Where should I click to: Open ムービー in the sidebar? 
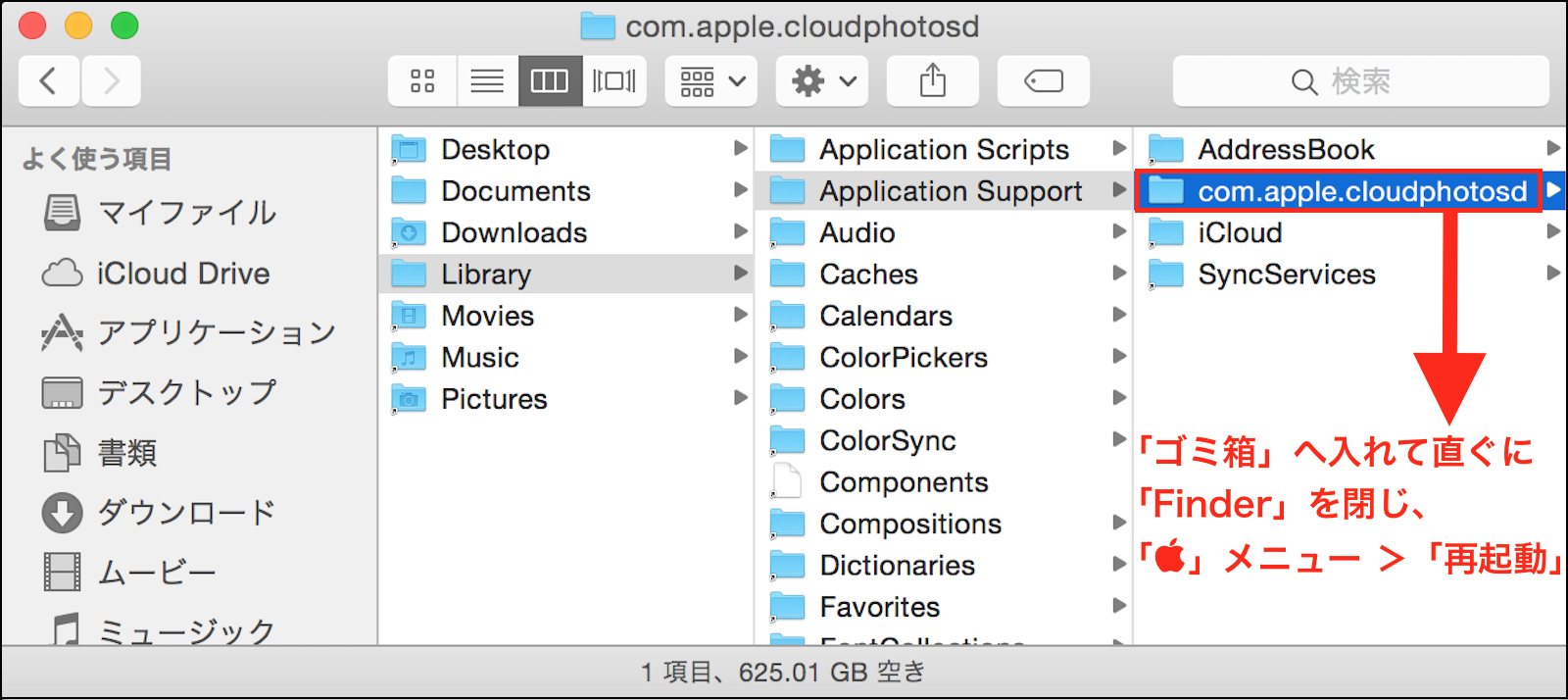tap(128, 573)
